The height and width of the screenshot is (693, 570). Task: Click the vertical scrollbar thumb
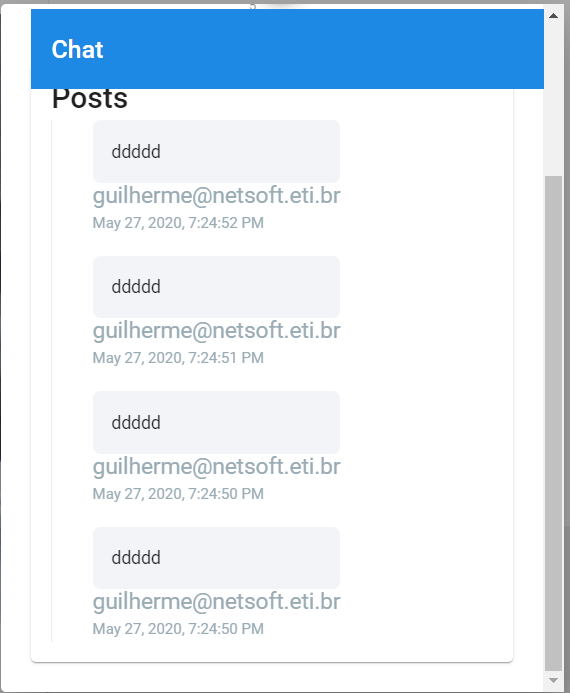click(x=553, y=423)
